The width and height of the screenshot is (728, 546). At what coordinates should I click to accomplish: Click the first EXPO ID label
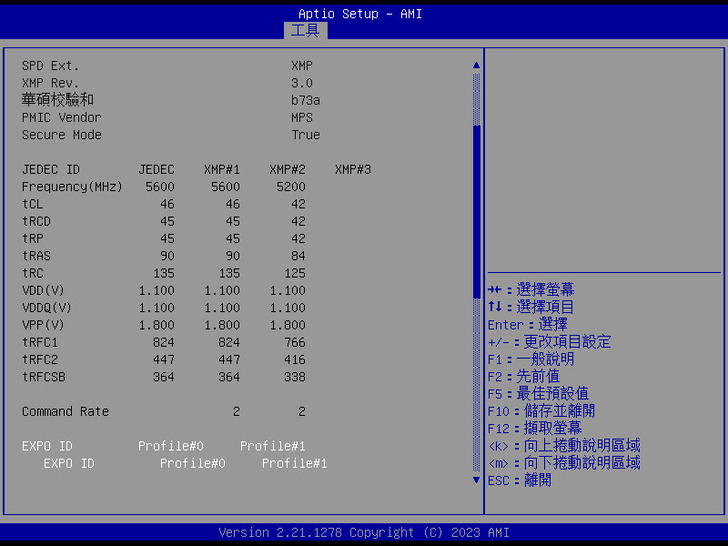pyautogui.click(x=47, y=446)
